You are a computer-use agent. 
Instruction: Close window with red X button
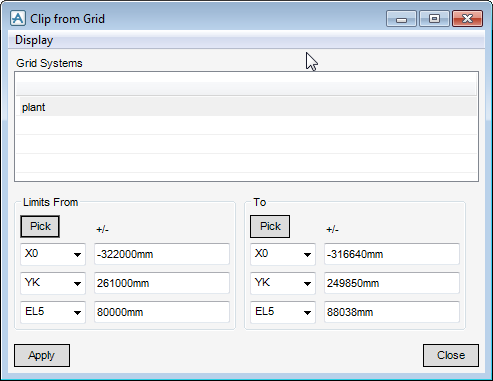tap(467, 19)
